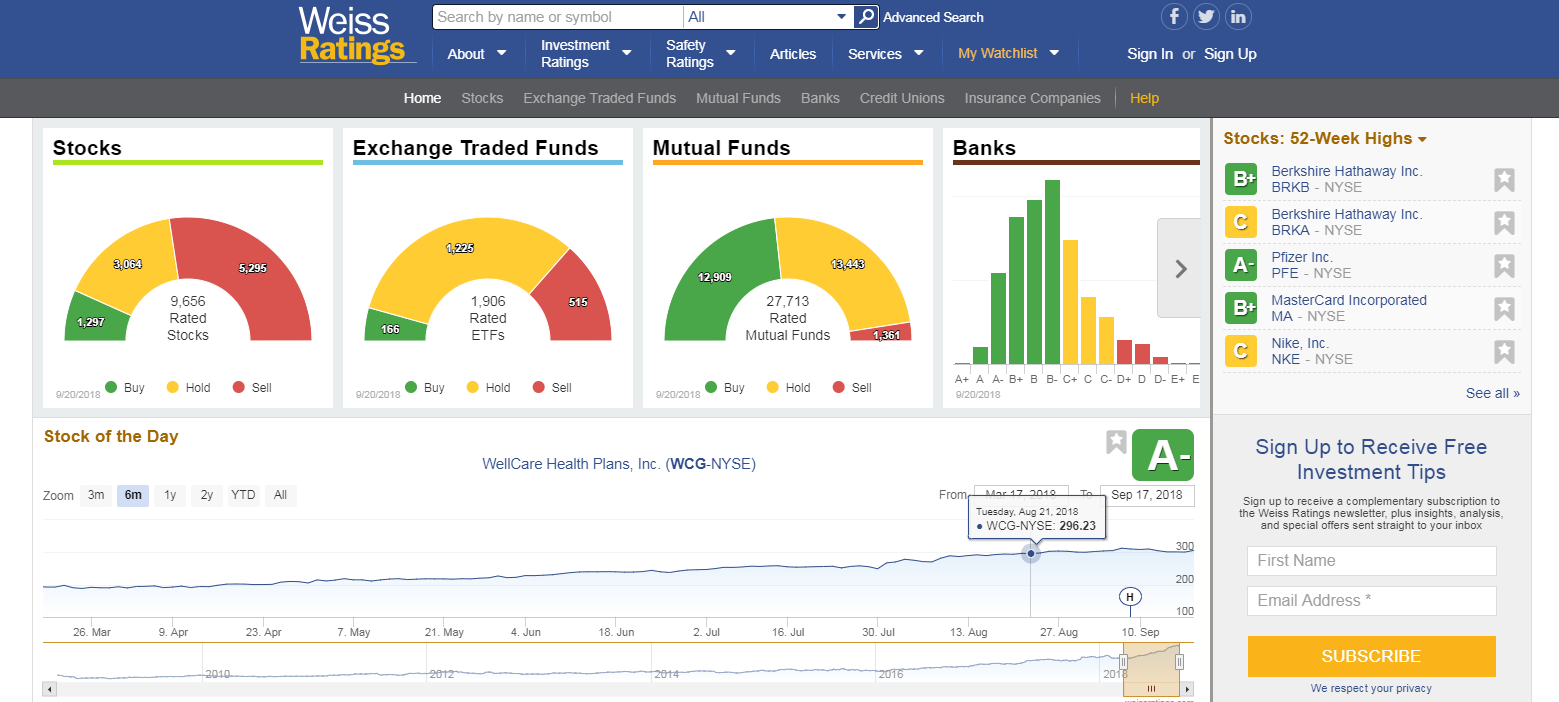This screenshot has width=1559, height=702.
Task: Toggle Sell legend in Stocks chart
Action: (x=252, y=387)
